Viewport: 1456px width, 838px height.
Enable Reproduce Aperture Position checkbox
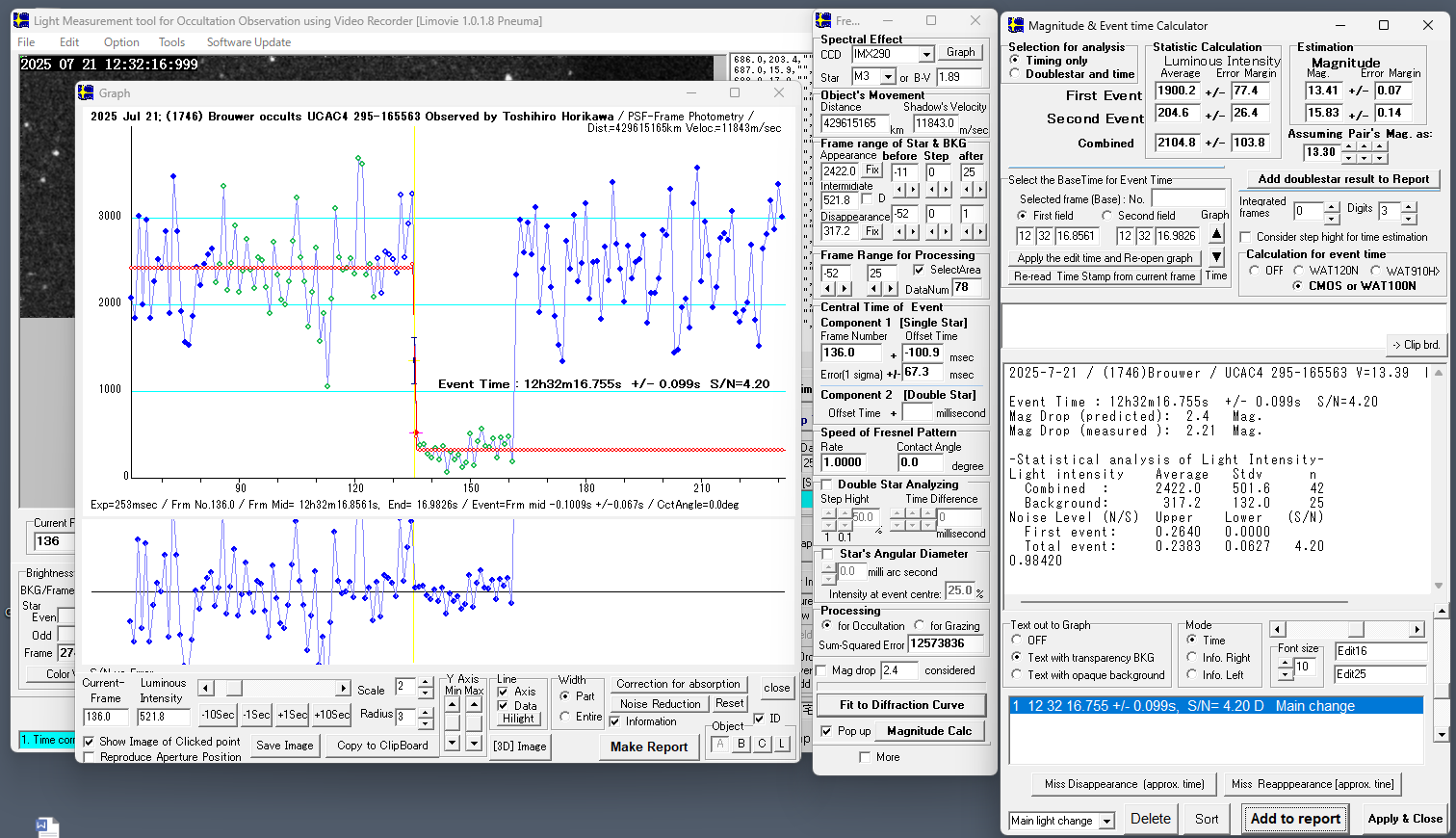(90, 757)
